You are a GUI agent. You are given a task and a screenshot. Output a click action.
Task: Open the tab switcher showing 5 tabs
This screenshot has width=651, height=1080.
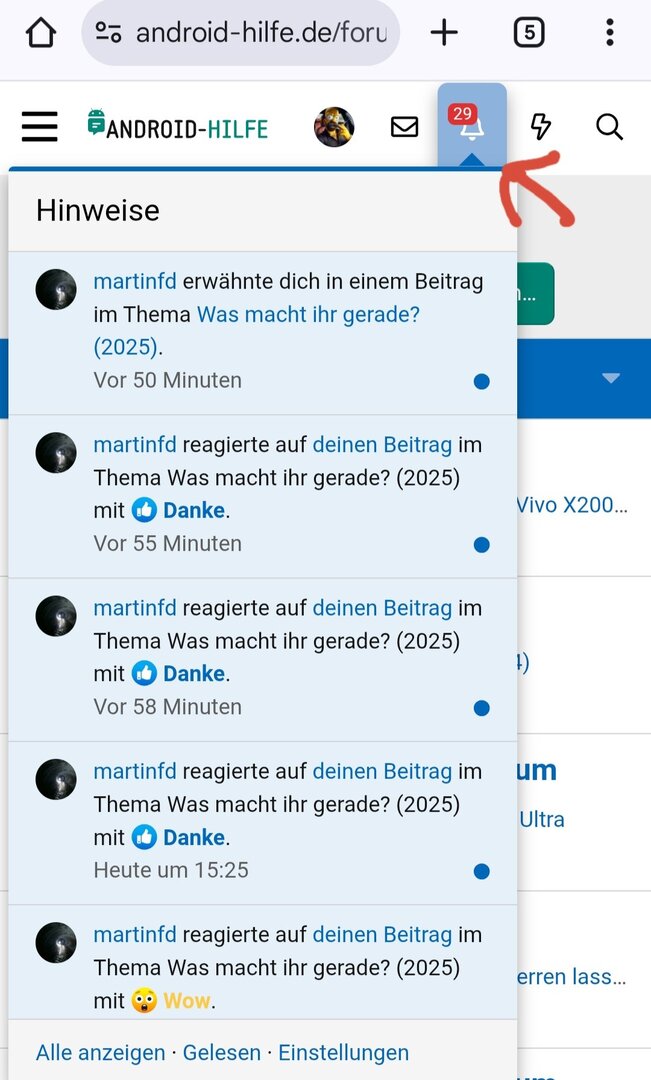[529, 33]
